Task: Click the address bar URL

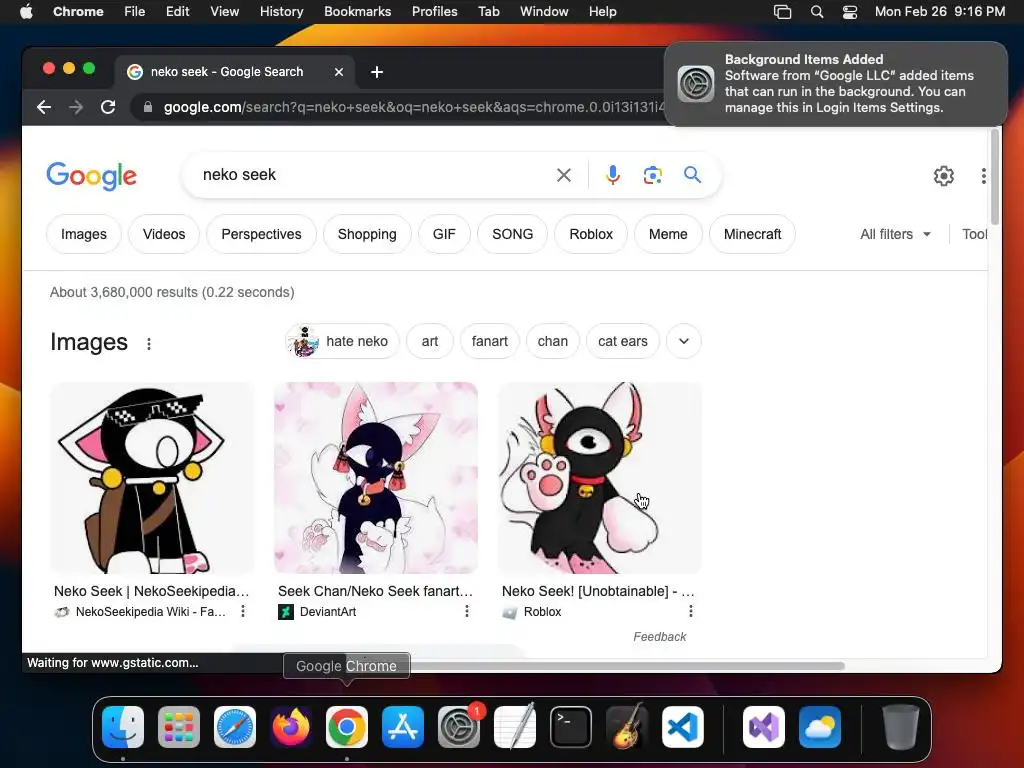Action: 413,107
